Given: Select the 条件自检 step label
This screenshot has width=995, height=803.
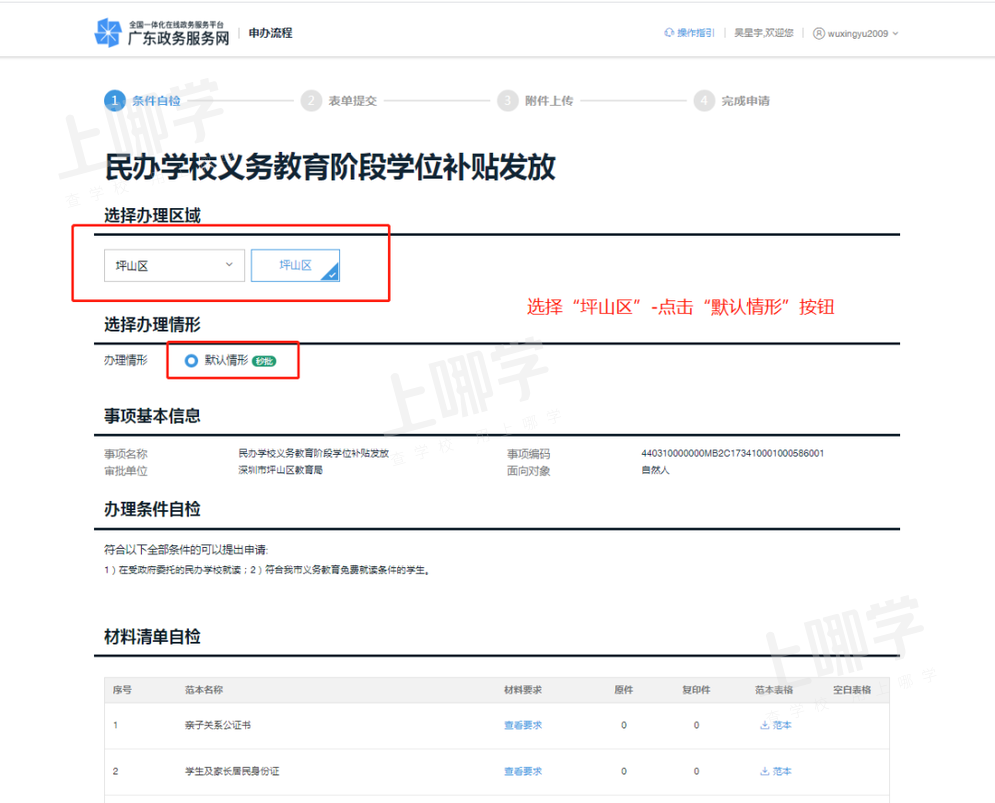Looking at the screenshot, I should (x=156, y=100).
